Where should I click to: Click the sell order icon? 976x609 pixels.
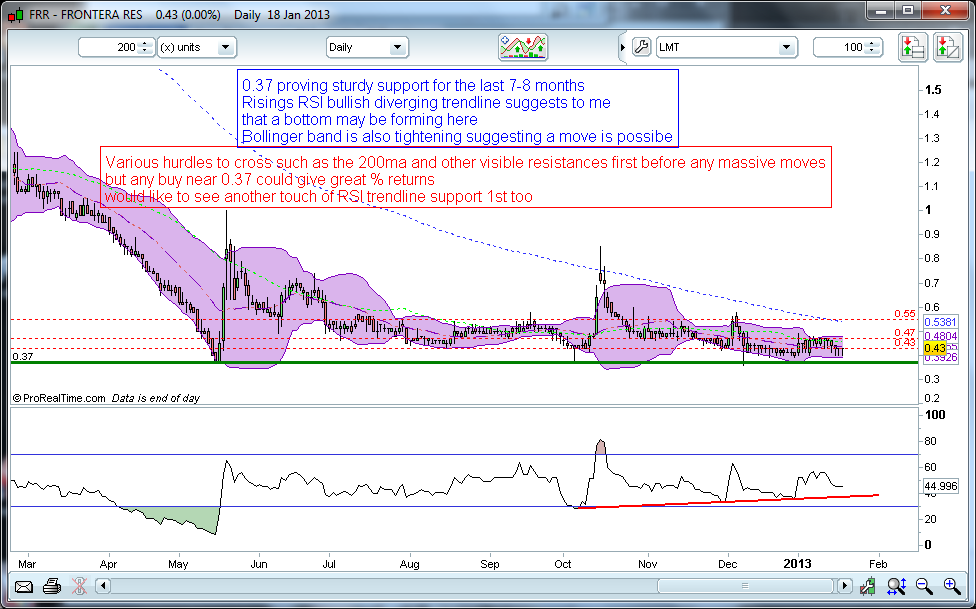946,47
